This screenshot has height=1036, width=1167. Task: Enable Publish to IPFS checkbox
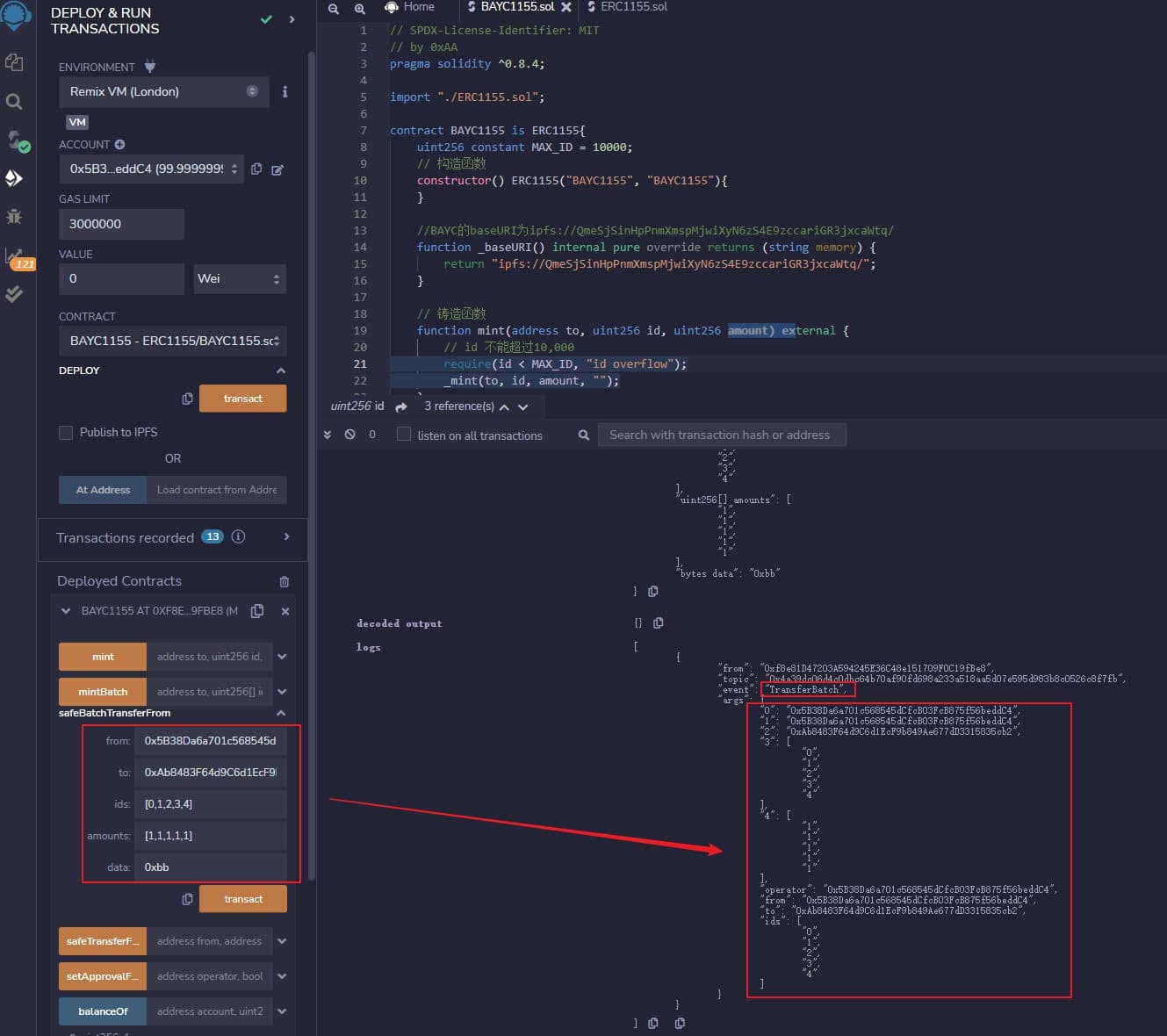point(66,432)
